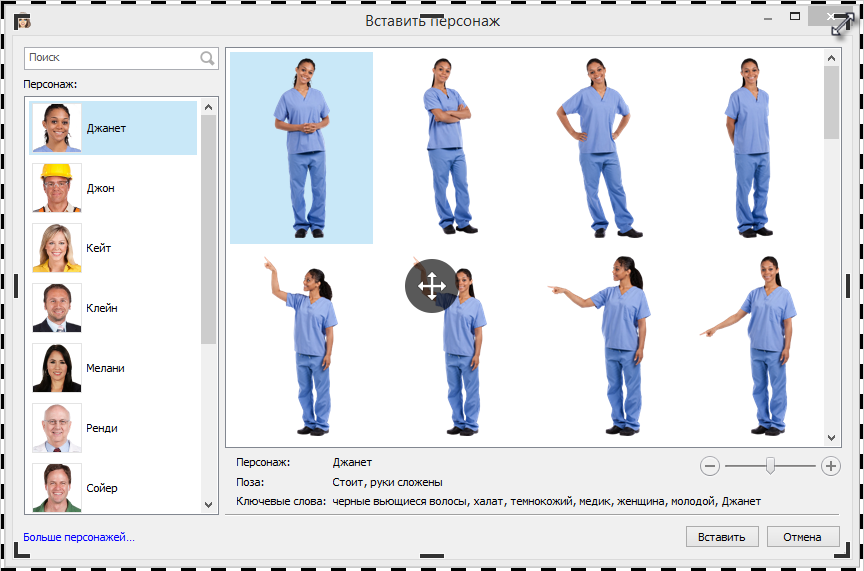Viewport: 864px width, 571px height.
Task: Choose pose with hands on hips
Action: tap(598, 148)
